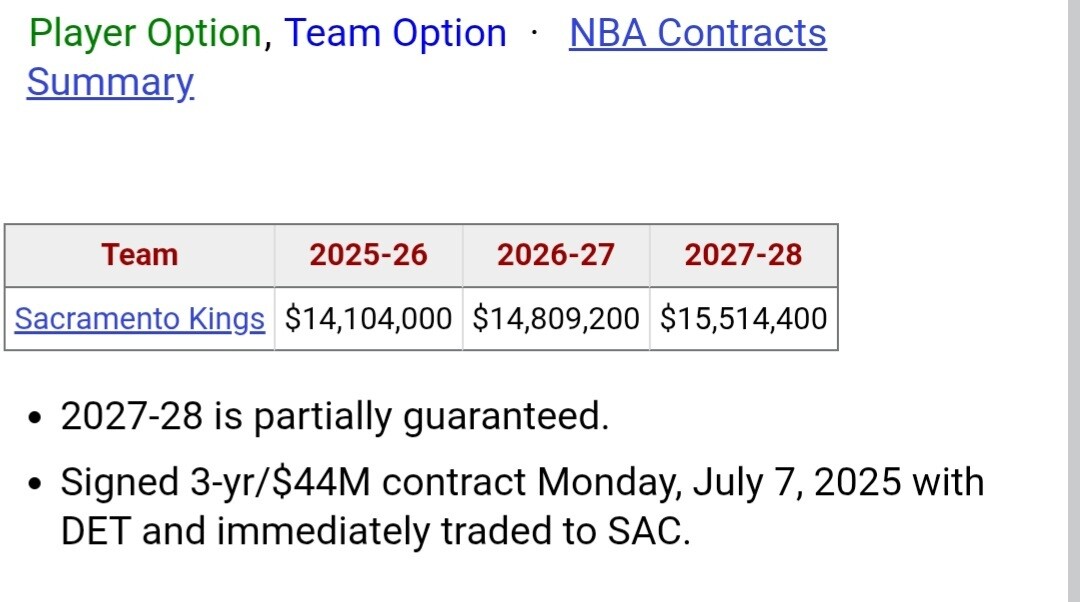Viewport: 1080px width, 602px height.
Task: Click the 'DET and immediately traded to SAC' line
Action: point(375,531)
